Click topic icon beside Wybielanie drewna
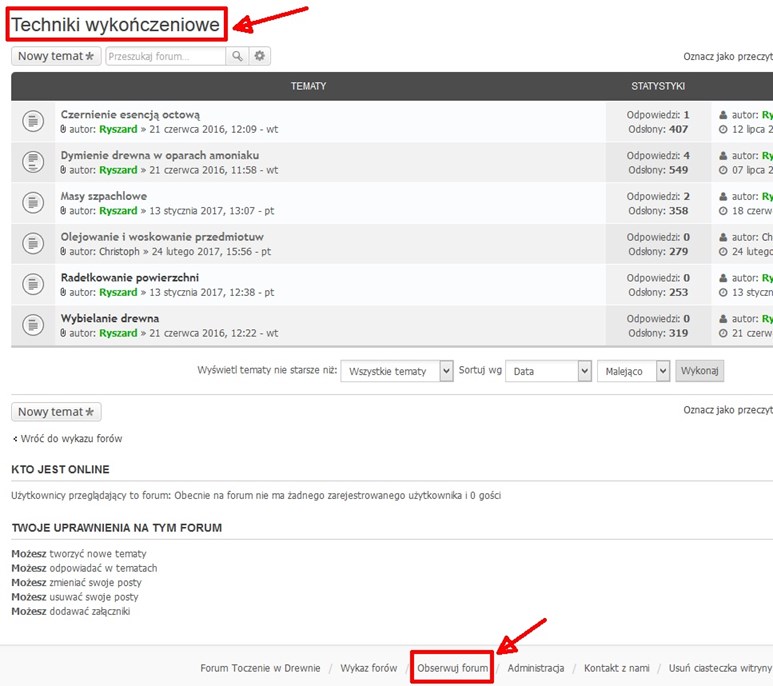The width and height of the screenshot is (773, 686). click(33, 325)
